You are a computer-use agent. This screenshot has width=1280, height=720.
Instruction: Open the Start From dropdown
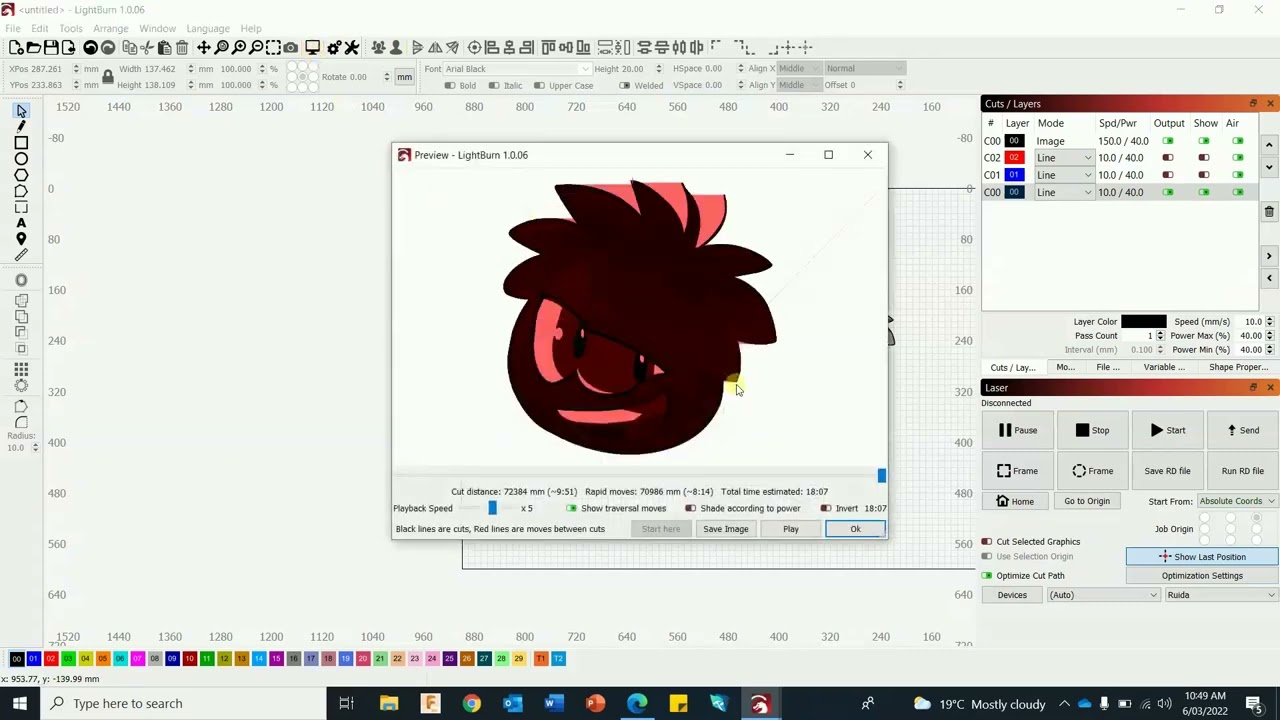coord(1237,501)
